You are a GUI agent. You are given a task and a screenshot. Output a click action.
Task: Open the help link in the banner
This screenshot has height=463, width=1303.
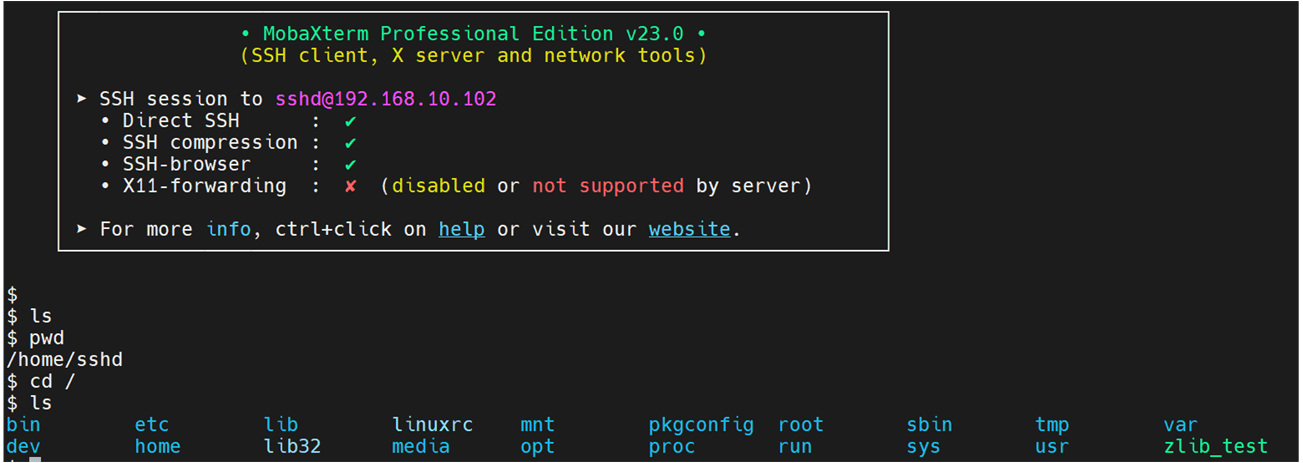pyautogui.click(x=461, y=229)
